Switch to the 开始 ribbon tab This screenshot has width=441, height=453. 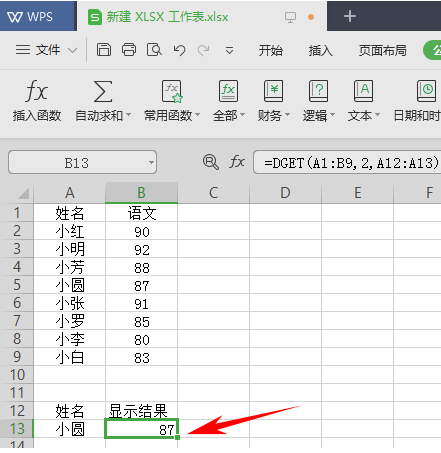pos(271,51)
